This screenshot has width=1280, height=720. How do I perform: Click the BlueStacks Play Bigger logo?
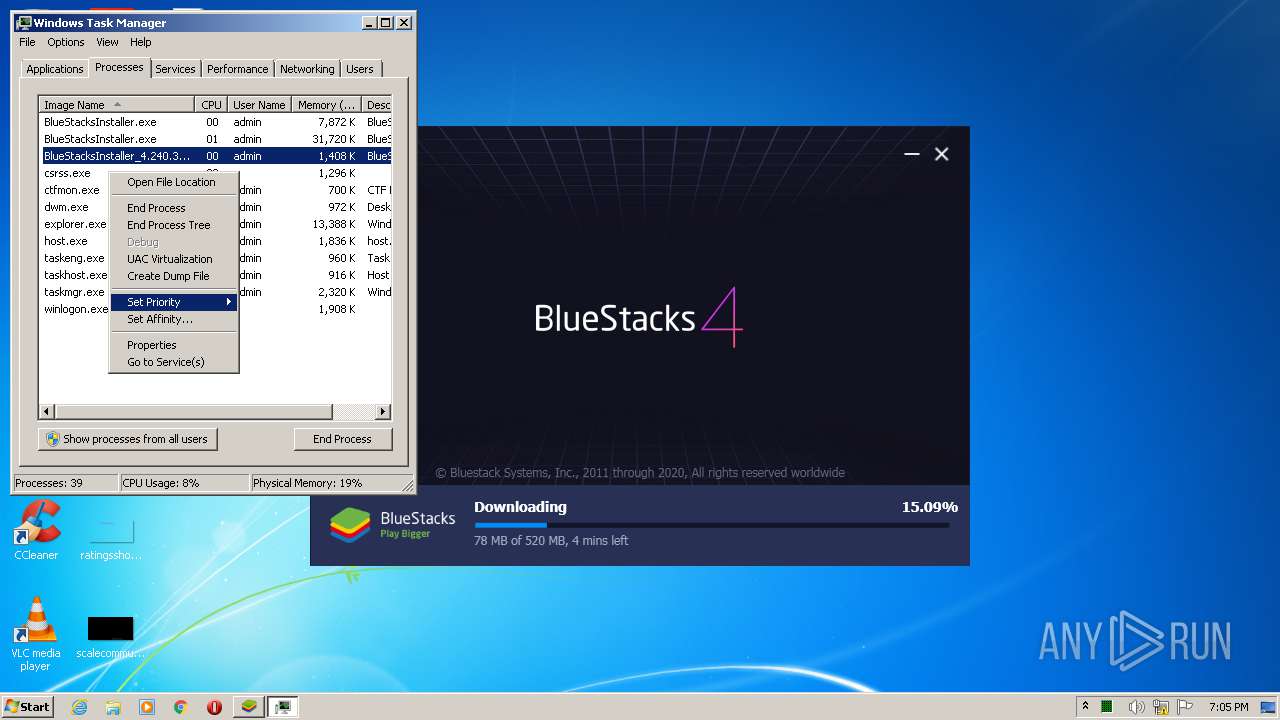[x=393, y=524]
